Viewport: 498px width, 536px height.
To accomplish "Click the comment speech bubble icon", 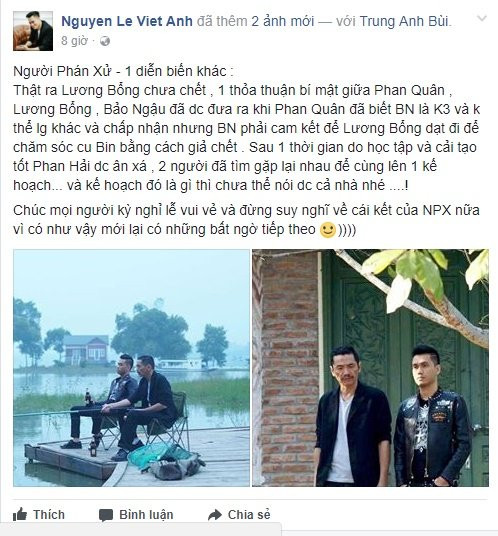I will [106, 515].
